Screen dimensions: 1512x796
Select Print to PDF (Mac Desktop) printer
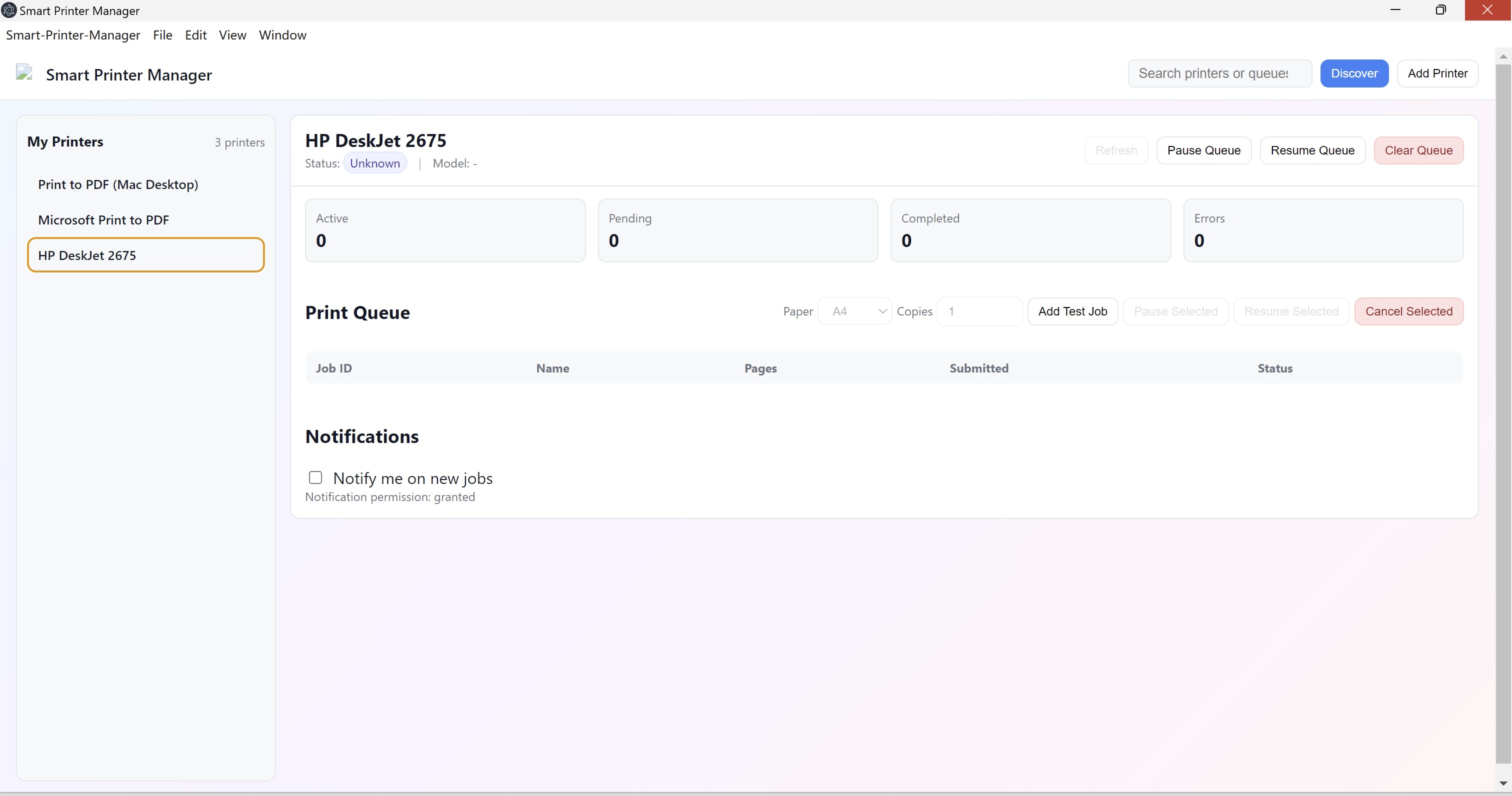click(145, 184)
